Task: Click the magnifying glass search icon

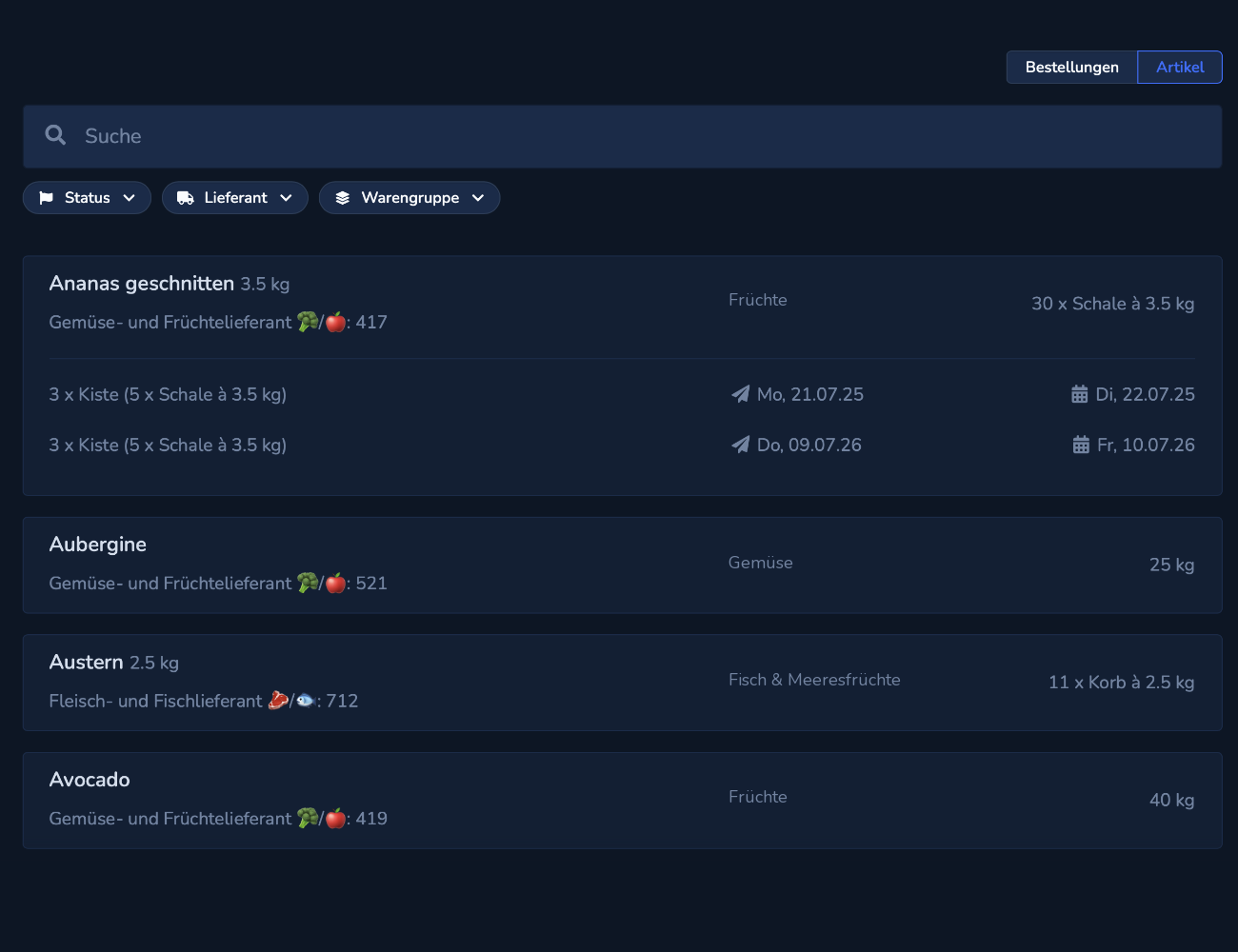Action: tap(55, 135)
